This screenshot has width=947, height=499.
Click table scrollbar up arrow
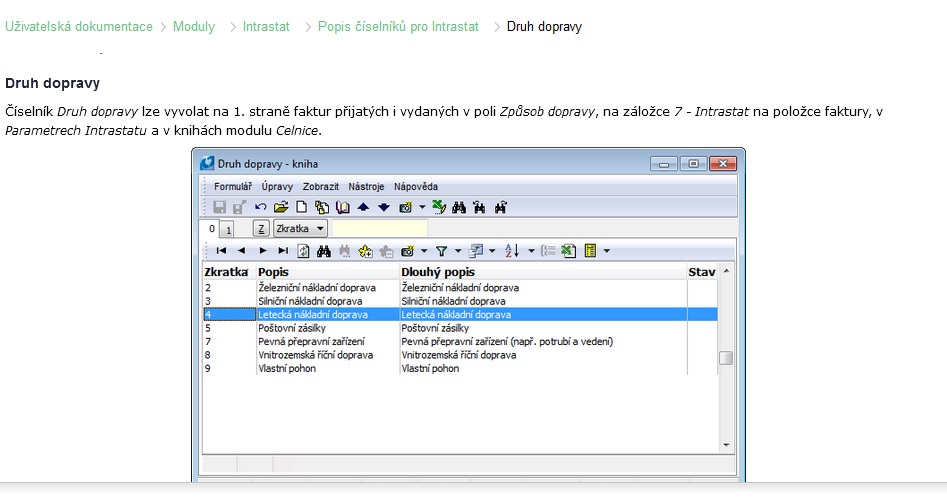click(726, 271)
